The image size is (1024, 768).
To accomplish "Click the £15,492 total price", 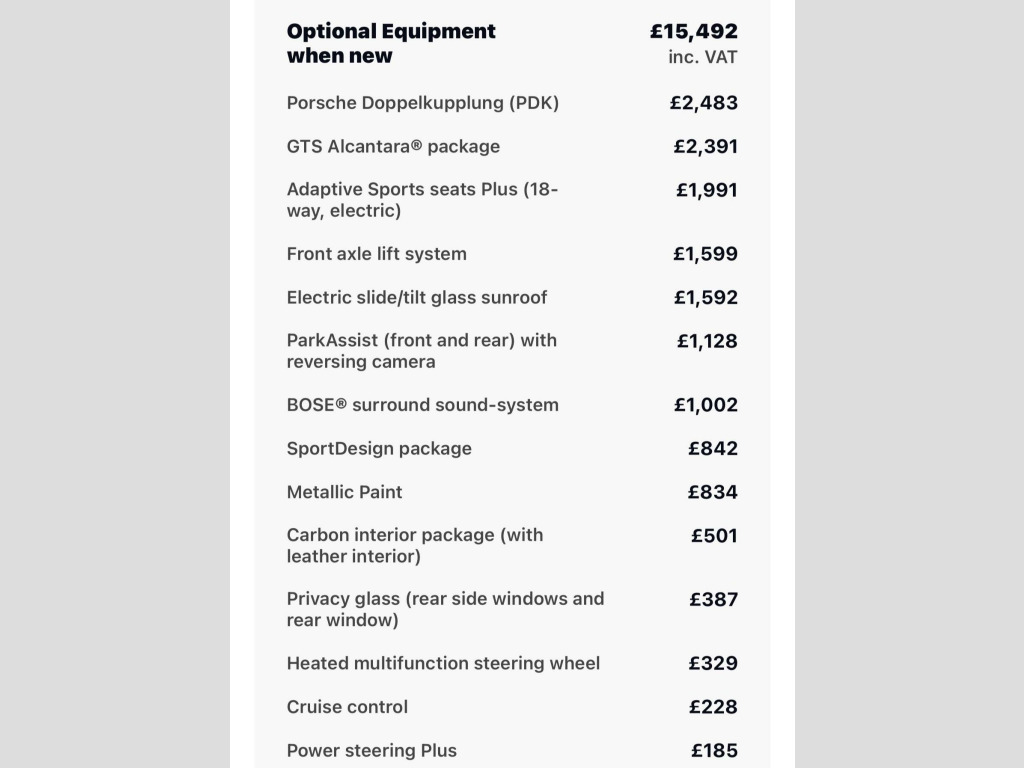I will coord(694,31).
